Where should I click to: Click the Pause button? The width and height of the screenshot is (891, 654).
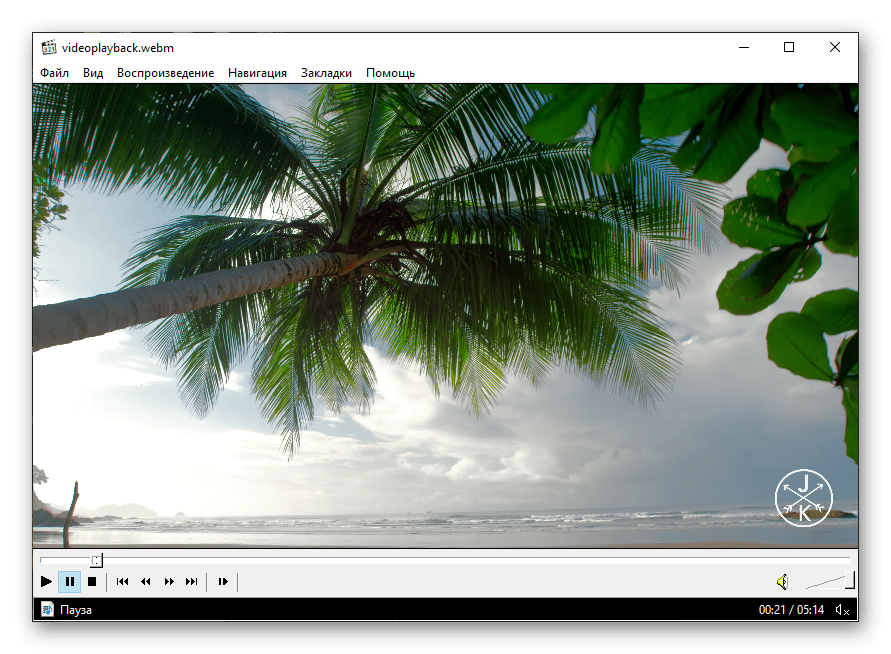[x=69, y=581]
